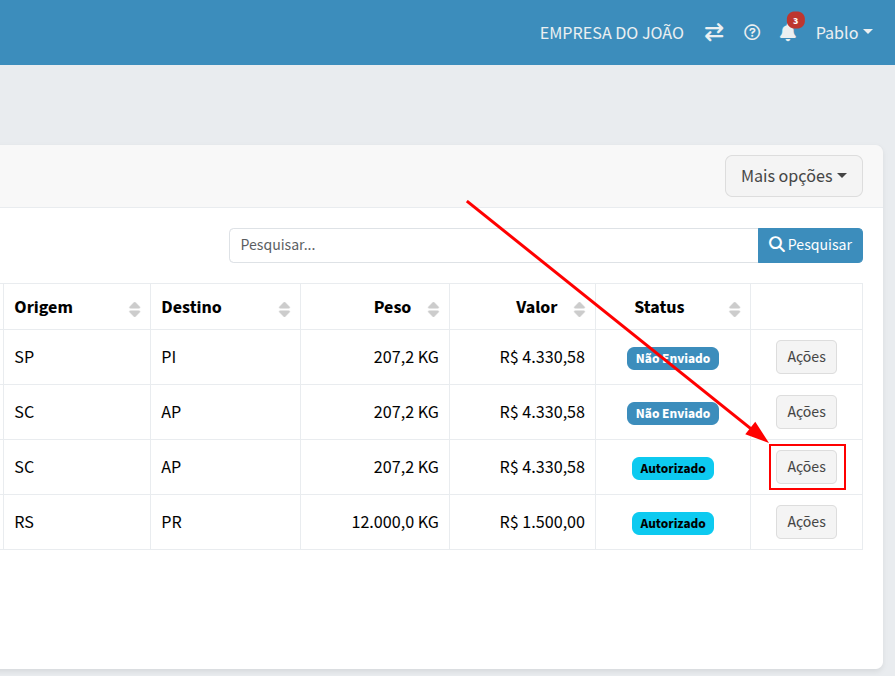Click the EMPRESA DO JOÃO company name
895x676 pixels.
612,33
